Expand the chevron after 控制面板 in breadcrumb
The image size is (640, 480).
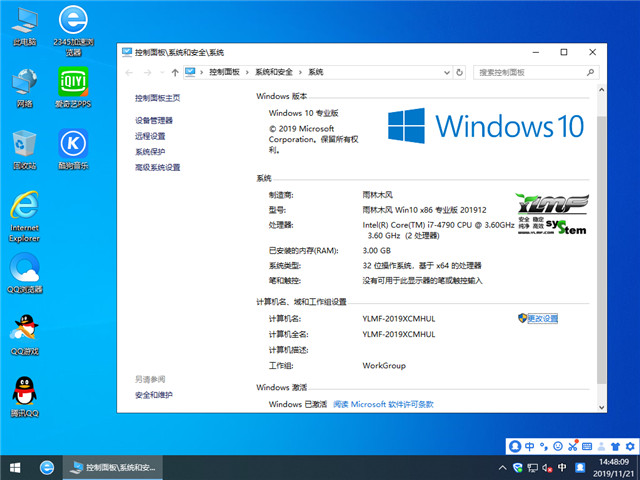tap(247, 72)
